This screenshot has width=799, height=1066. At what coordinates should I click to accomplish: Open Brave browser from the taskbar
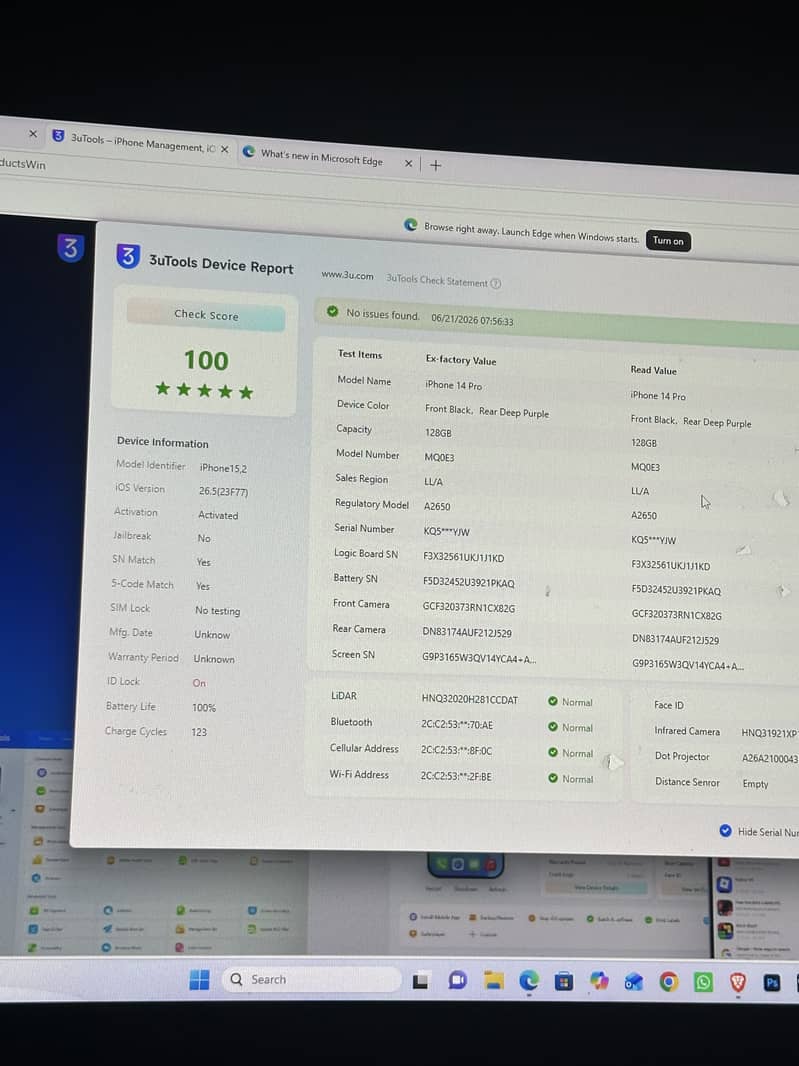point(738,982)
